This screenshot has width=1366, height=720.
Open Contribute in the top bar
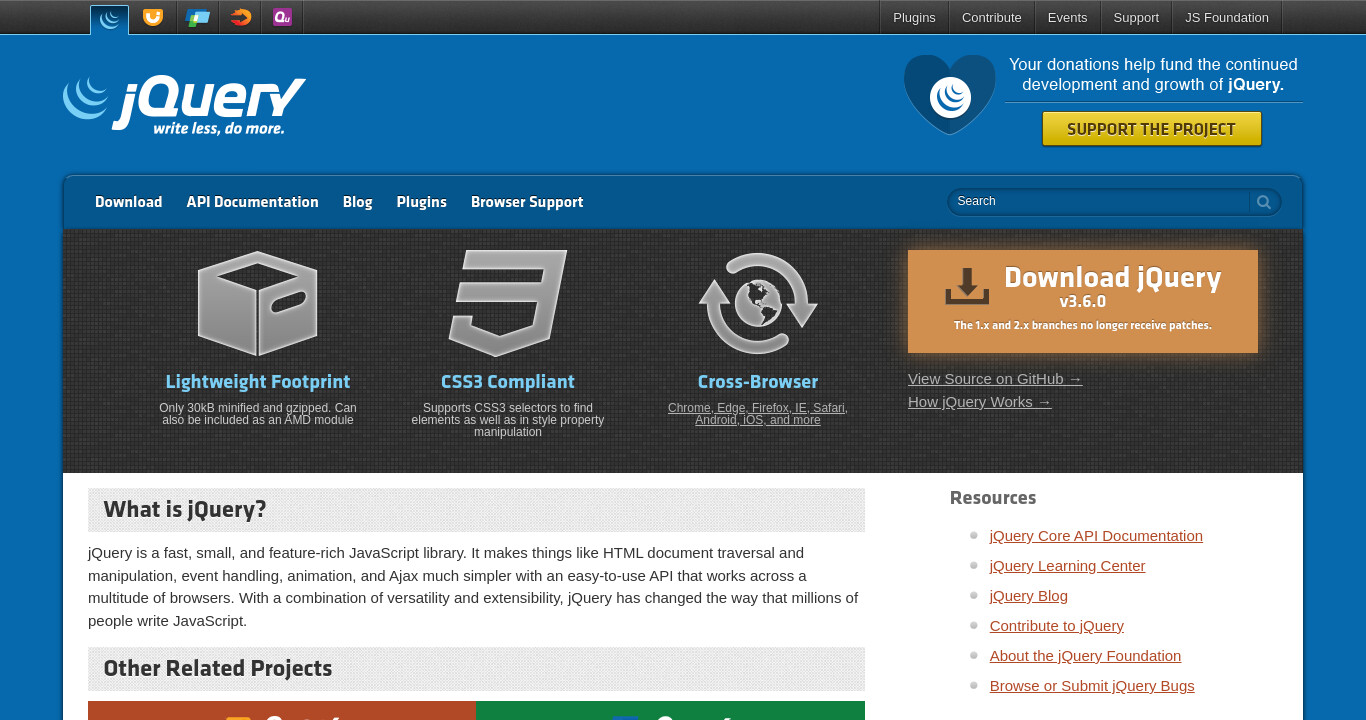pos(992,17)
